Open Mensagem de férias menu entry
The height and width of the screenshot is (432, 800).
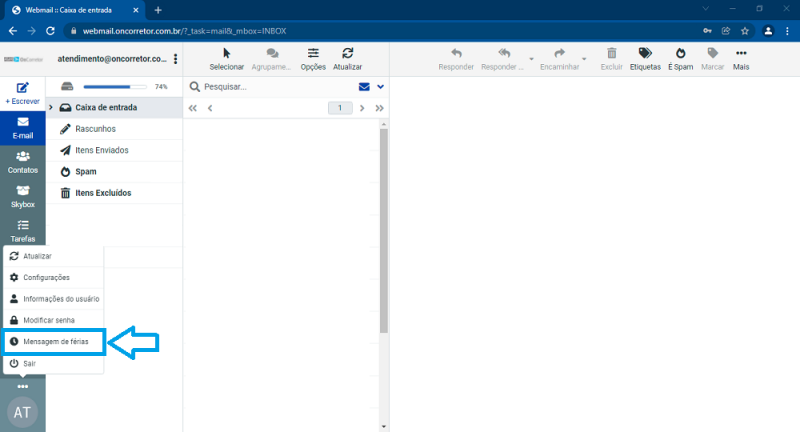tap(54, 342)
